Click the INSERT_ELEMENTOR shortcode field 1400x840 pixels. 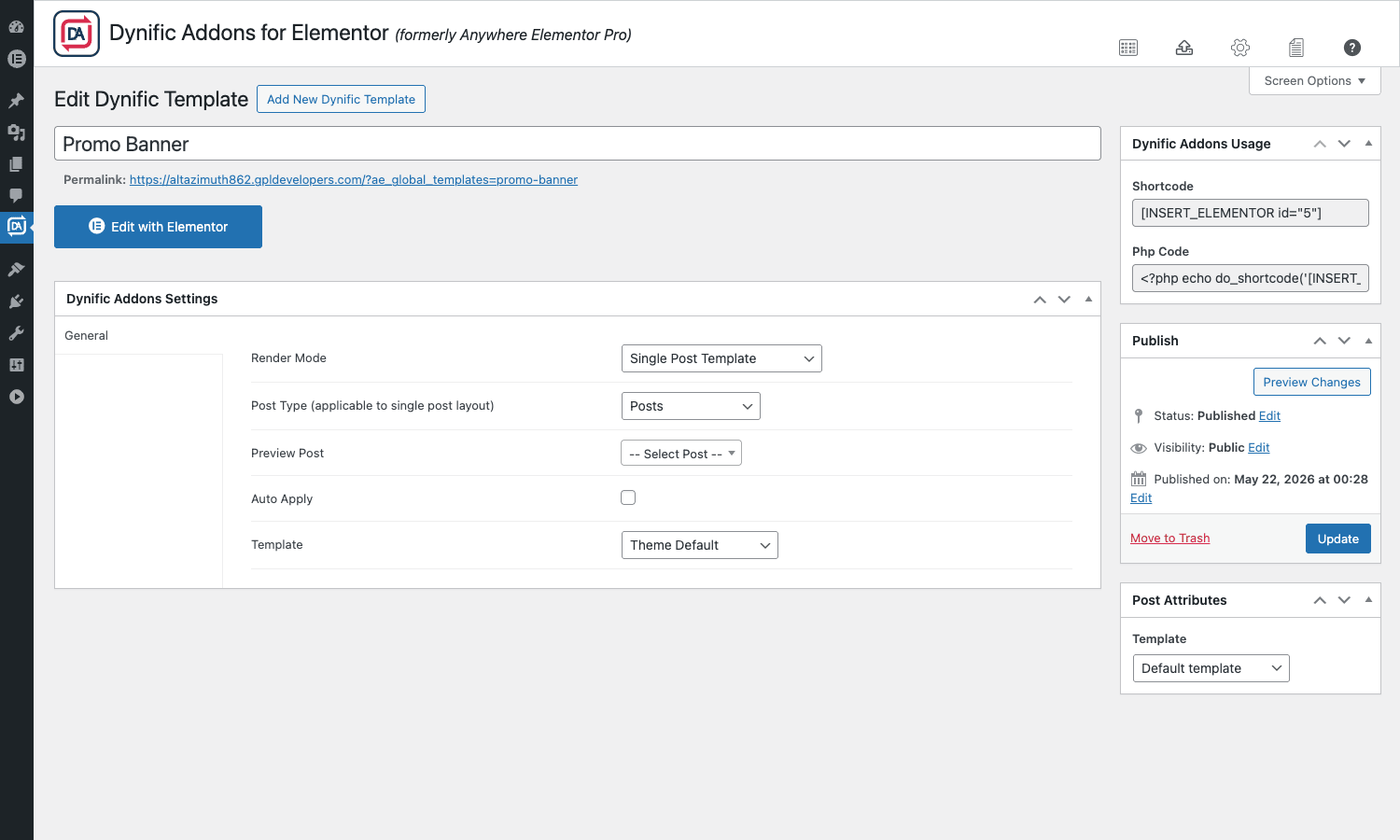(1250, 213)
